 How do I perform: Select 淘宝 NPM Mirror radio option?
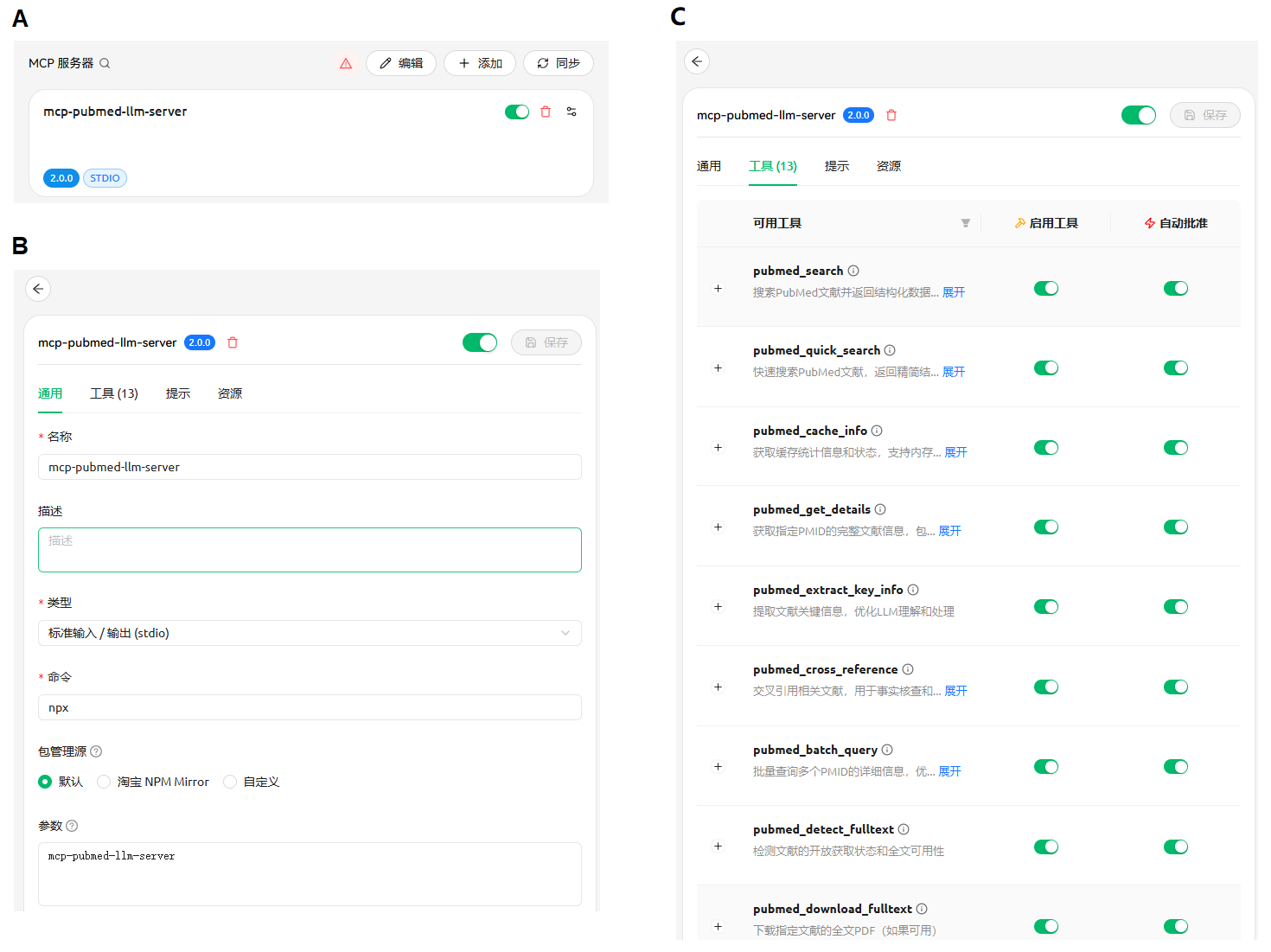(104, 782)
